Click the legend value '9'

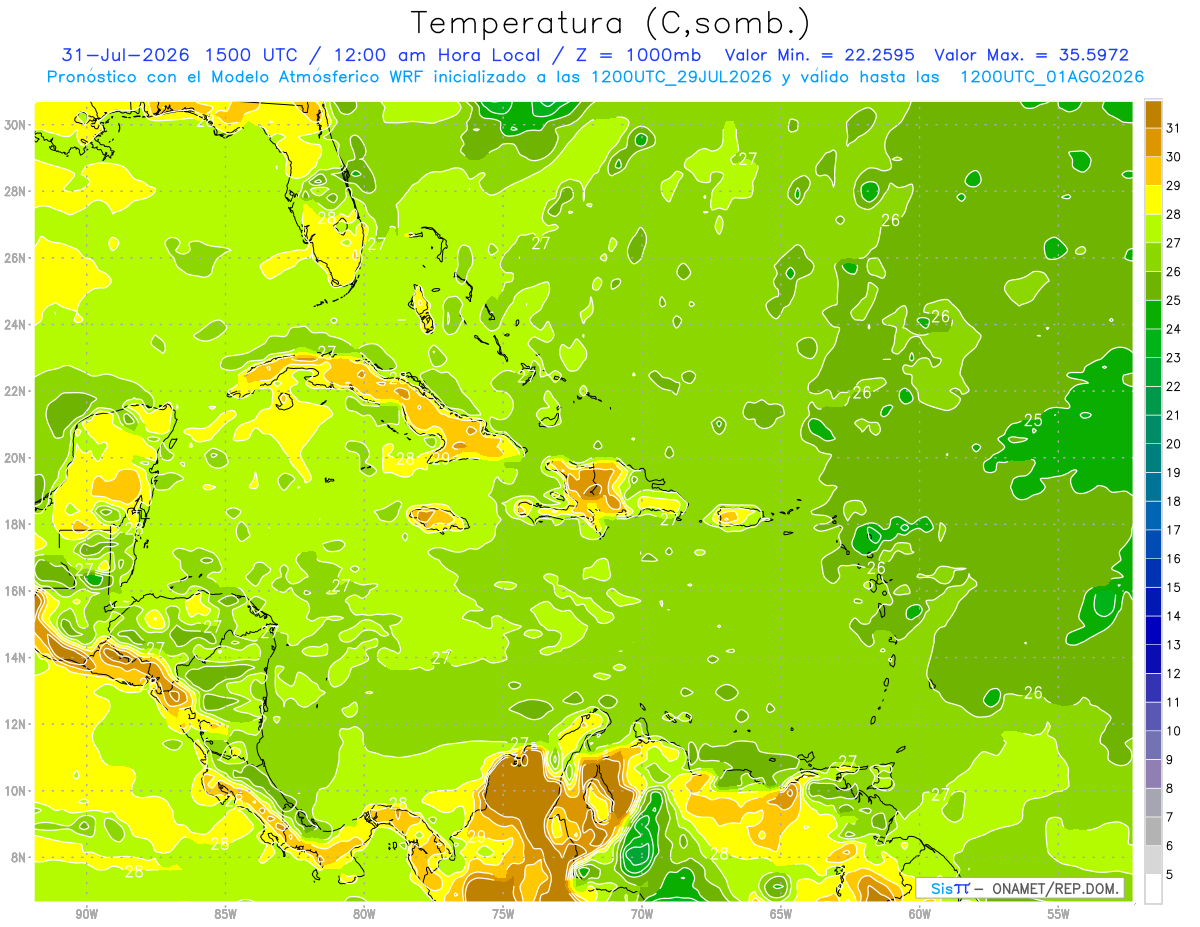click(1169, 760)
